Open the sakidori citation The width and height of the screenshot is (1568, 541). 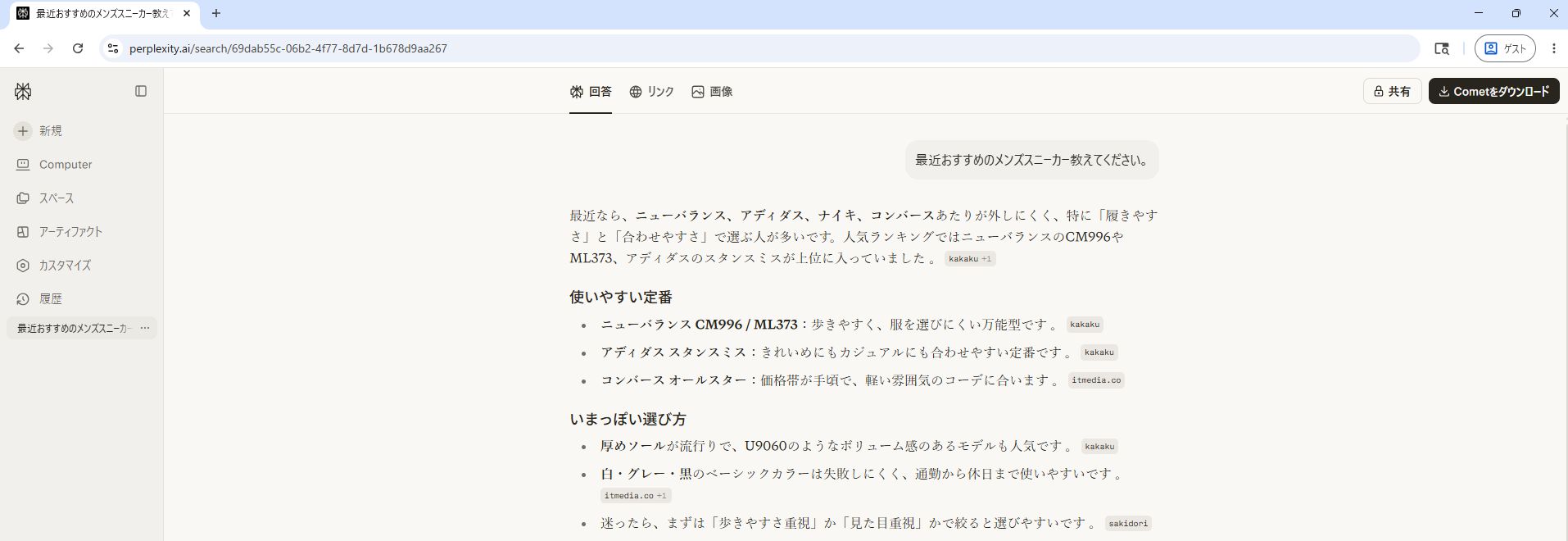[1128, 524]
